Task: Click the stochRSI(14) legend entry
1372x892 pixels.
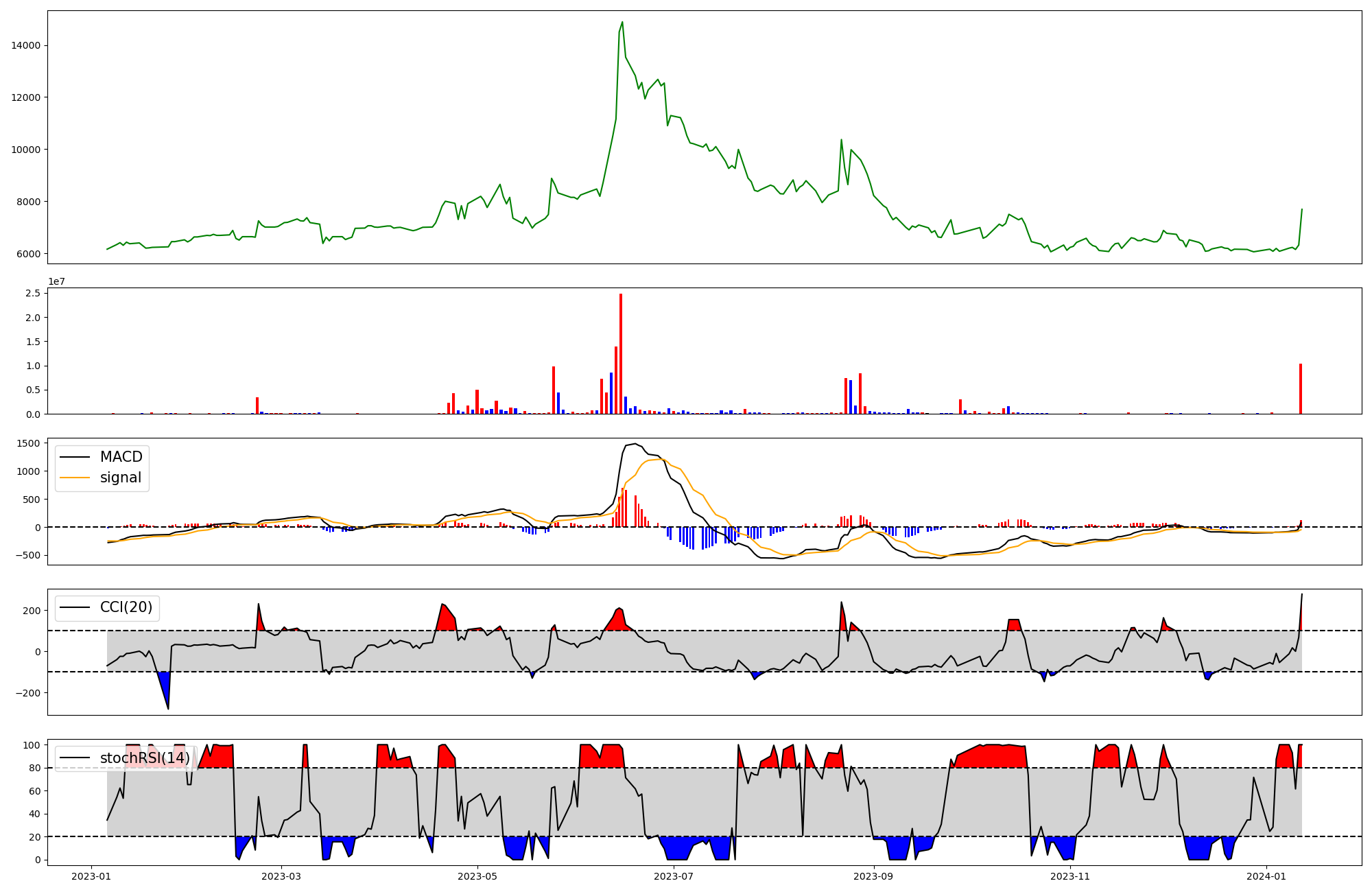Action: pyautogui.click(x=145, y=758)
